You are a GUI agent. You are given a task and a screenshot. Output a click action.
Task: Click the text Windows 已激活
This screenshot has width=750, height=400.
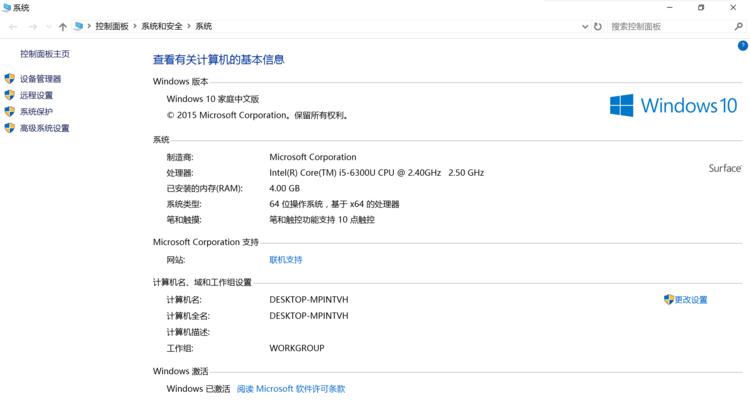tap(199, 389)
